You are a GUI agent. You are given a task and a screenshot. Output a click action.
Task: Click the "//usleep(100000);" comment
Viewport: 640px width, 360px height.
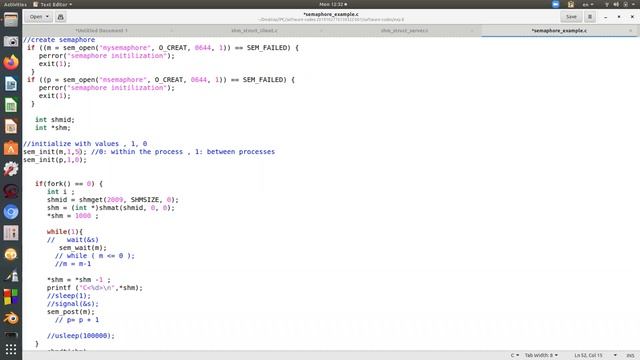click(81, 336)
